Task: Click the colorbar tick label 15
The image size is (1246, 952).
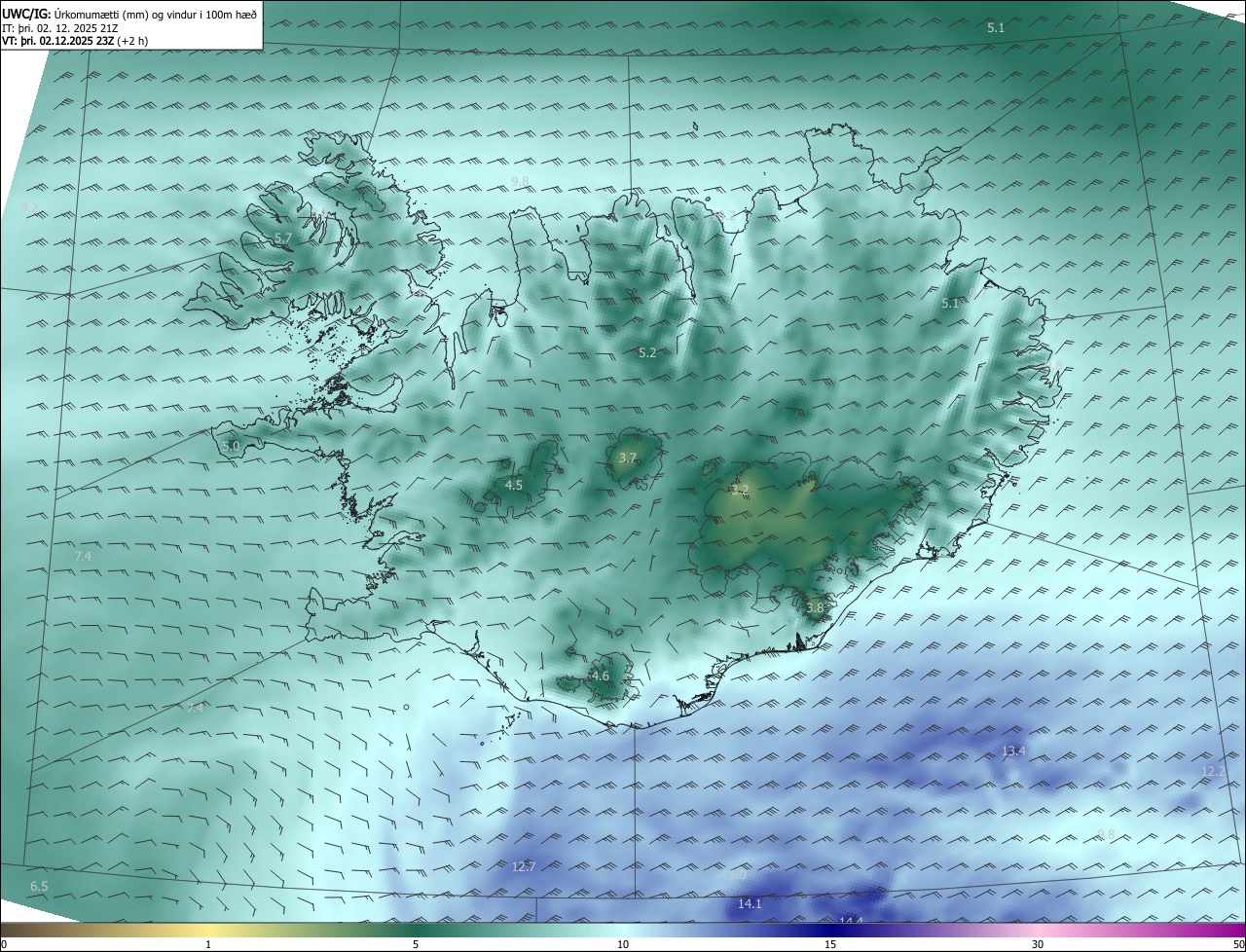Action: point(830,944)
